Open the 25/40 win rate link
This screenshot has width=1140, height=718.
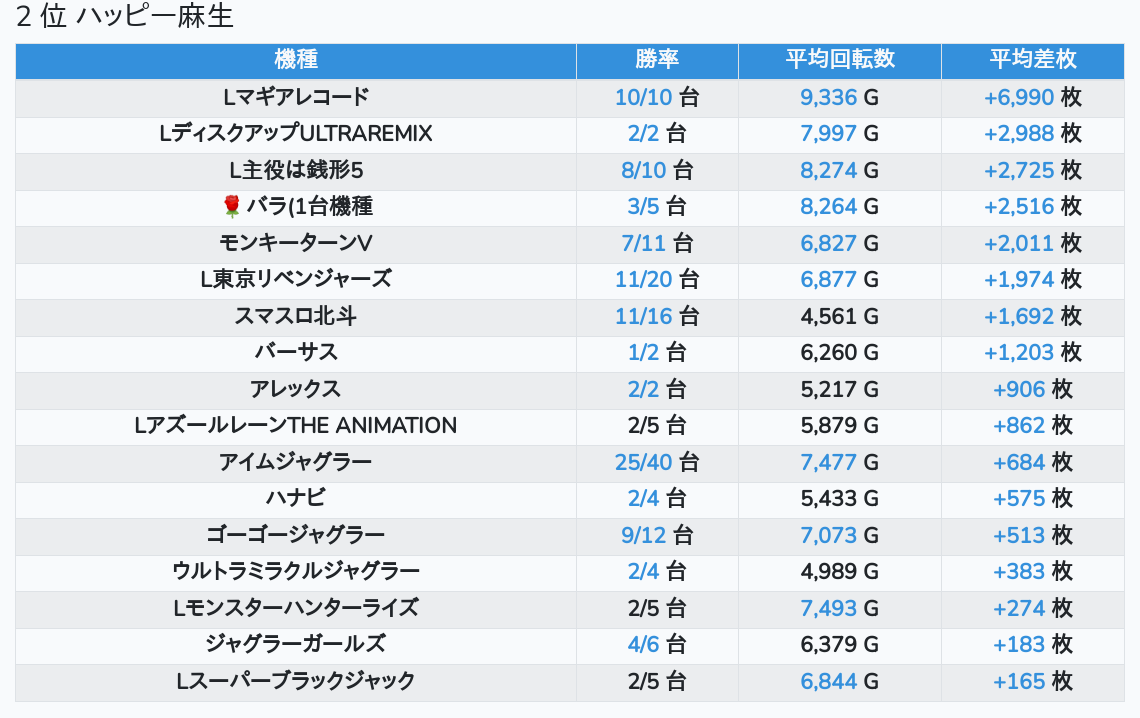pos(644,462)
